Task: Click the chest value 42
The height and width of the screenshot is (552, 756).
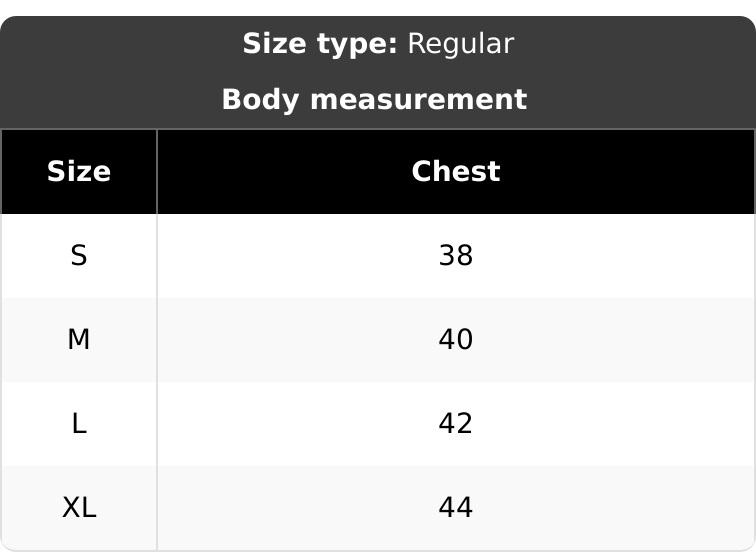Action: (455, 424)
